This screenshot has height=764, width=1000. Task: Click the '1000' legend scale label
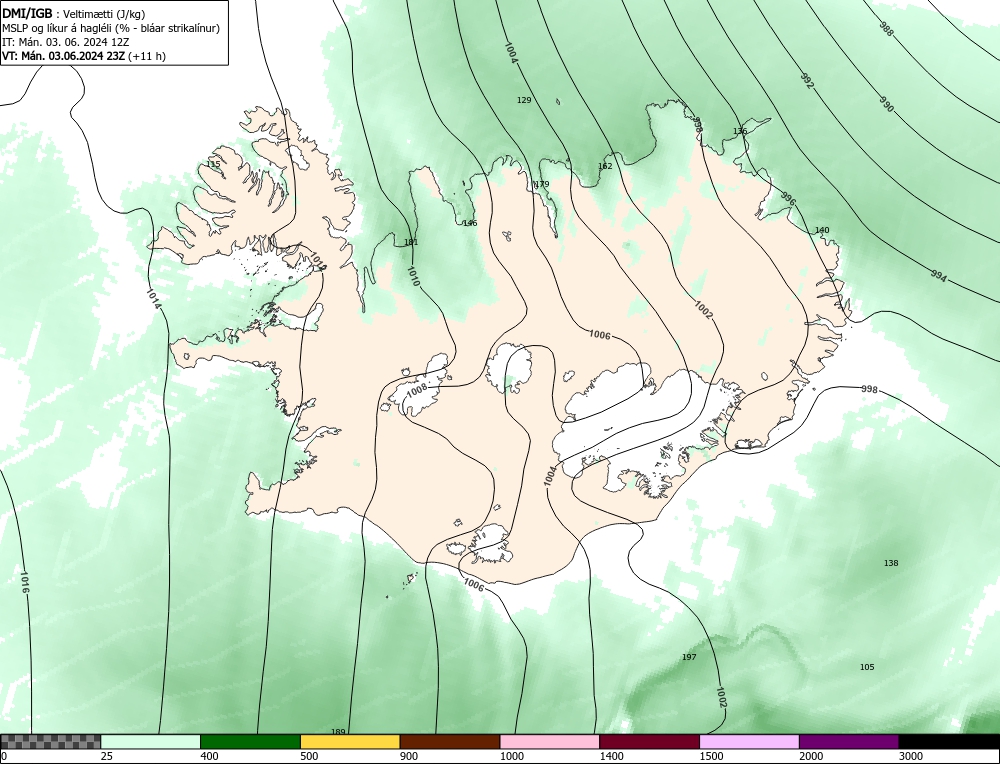click(x=512, y=756)
